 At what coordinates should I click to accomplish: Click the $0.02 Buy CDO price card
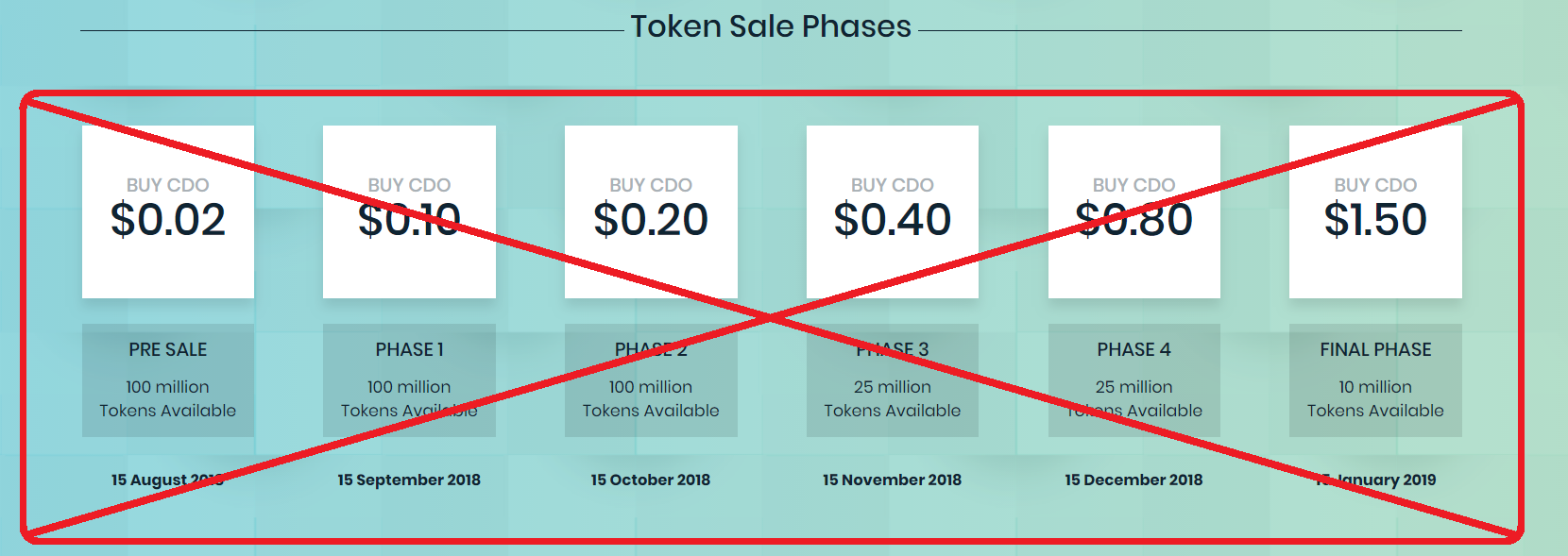(x=168, y=211)
